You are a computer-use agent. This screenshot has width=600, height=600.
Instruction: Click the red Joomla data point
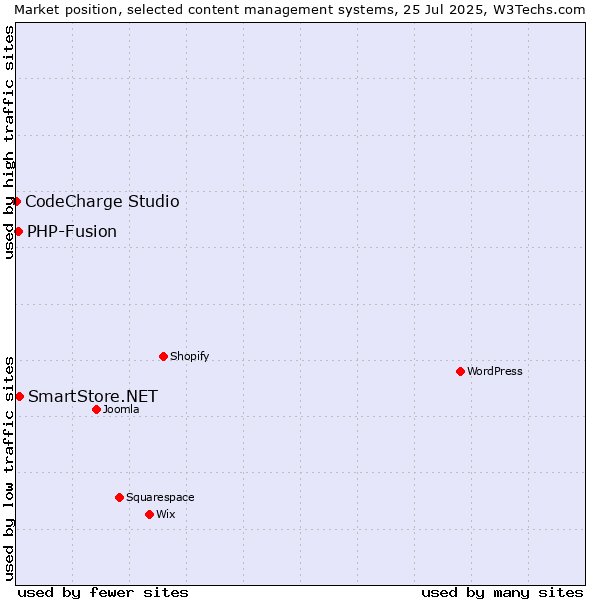(96, 410)
